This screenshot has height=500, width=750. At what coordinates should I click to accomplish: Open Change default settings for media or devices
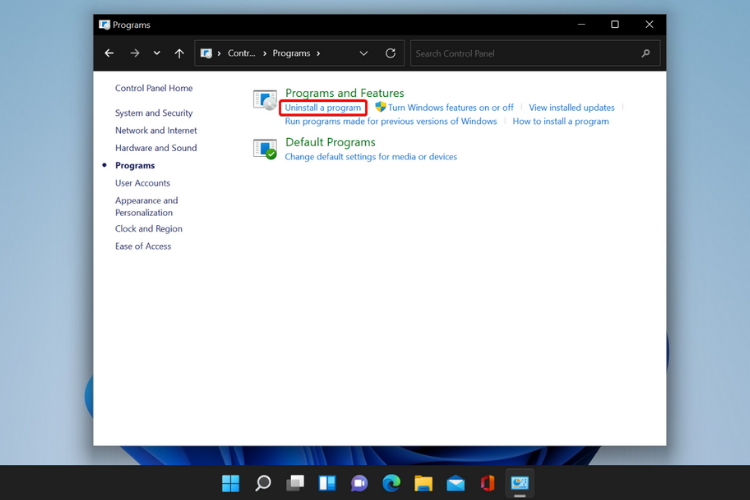coord(370,156)
